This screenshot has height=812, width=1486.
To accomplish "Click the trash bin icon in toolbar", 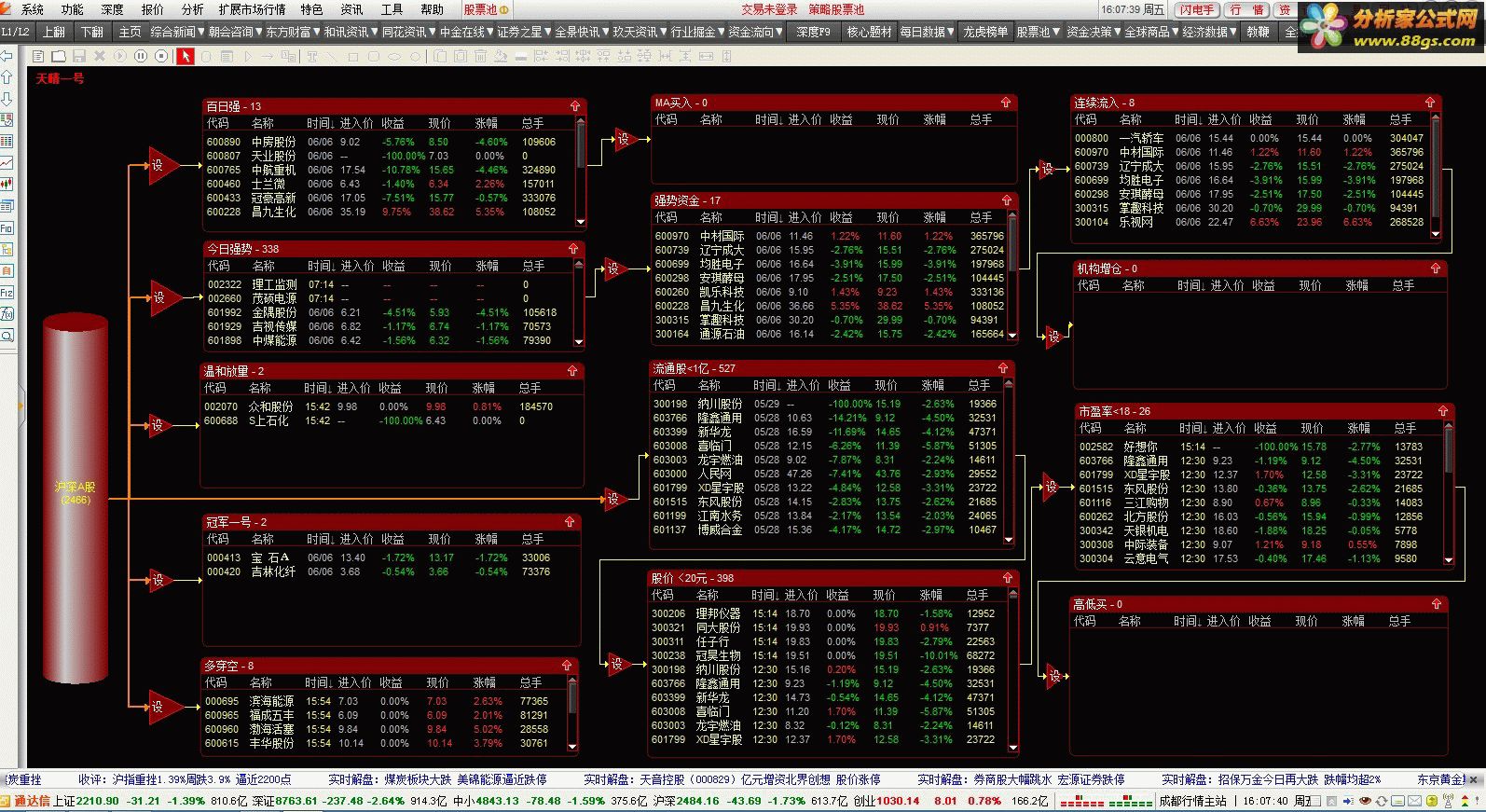I will pyautogui.click(x=480, y=56).
